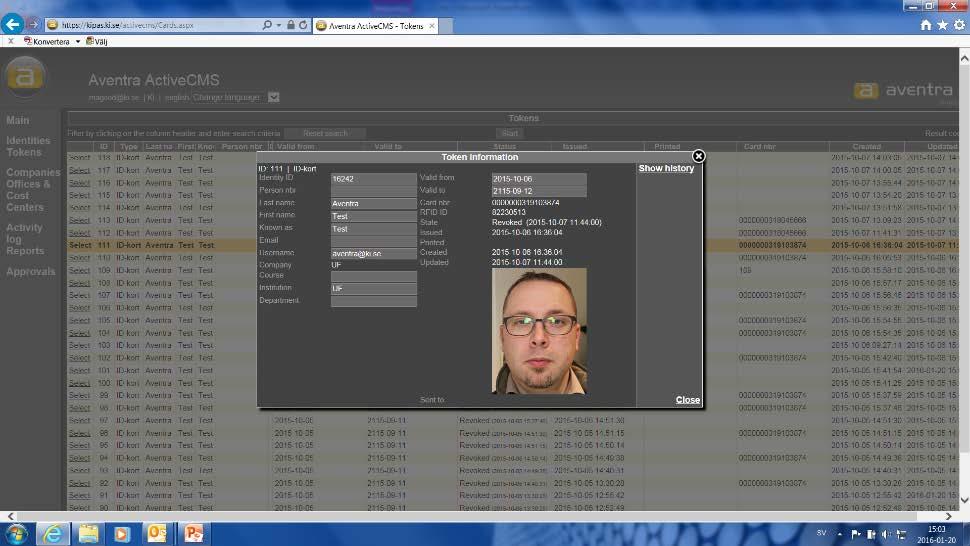Open browser Tools gear icon
The height and width of the screenshot is (546, 970).
(x=959, y=25)
